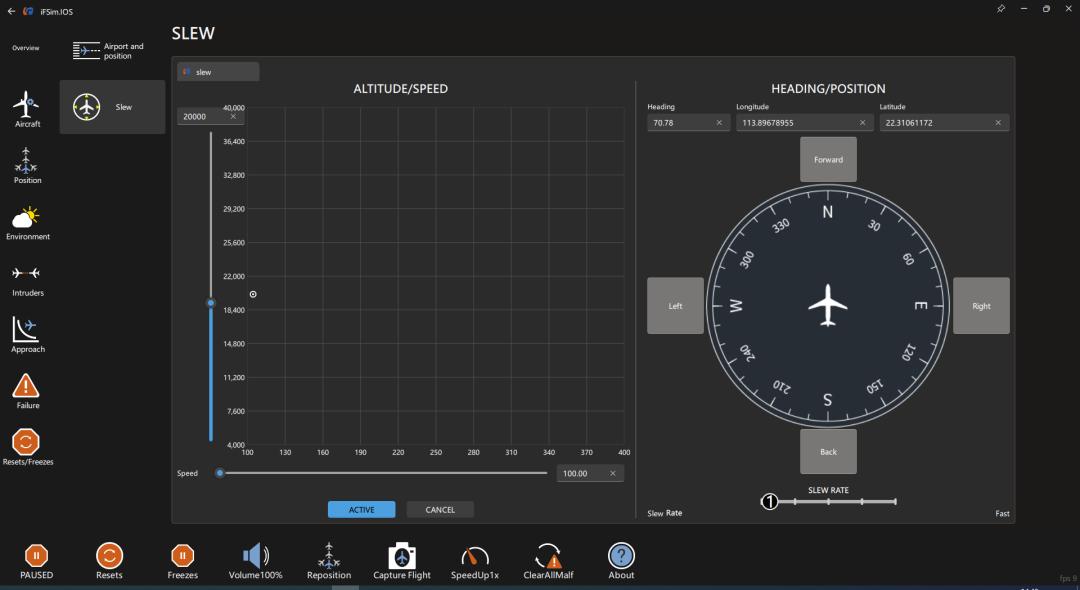1080x590 pixels.
Task: Open the About help icon
Action: 621,557
